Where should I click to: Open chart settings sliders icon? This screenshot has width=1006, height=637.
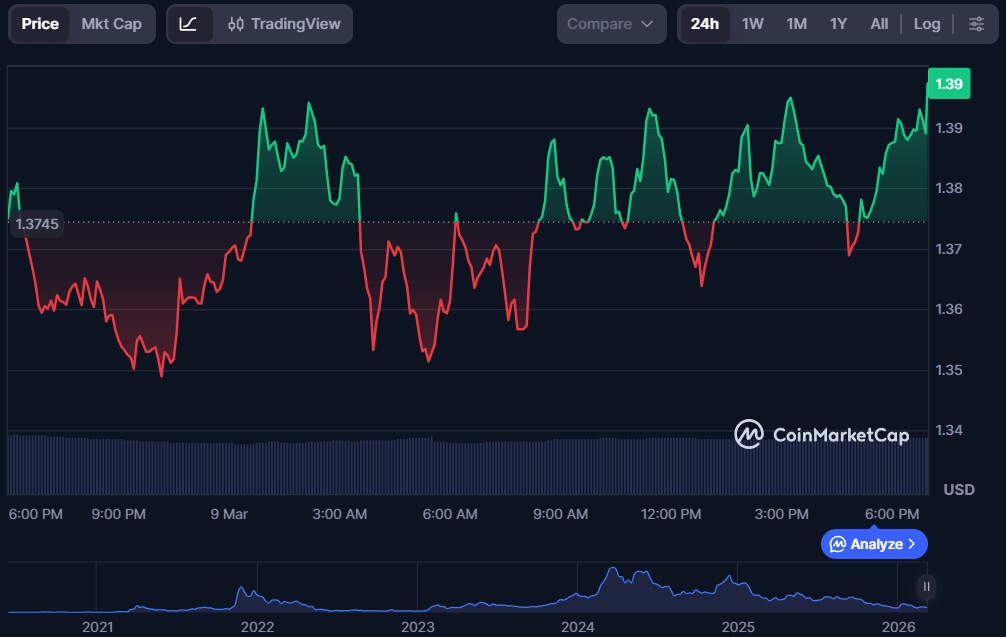pyautogui.click(x=975, y=24)
